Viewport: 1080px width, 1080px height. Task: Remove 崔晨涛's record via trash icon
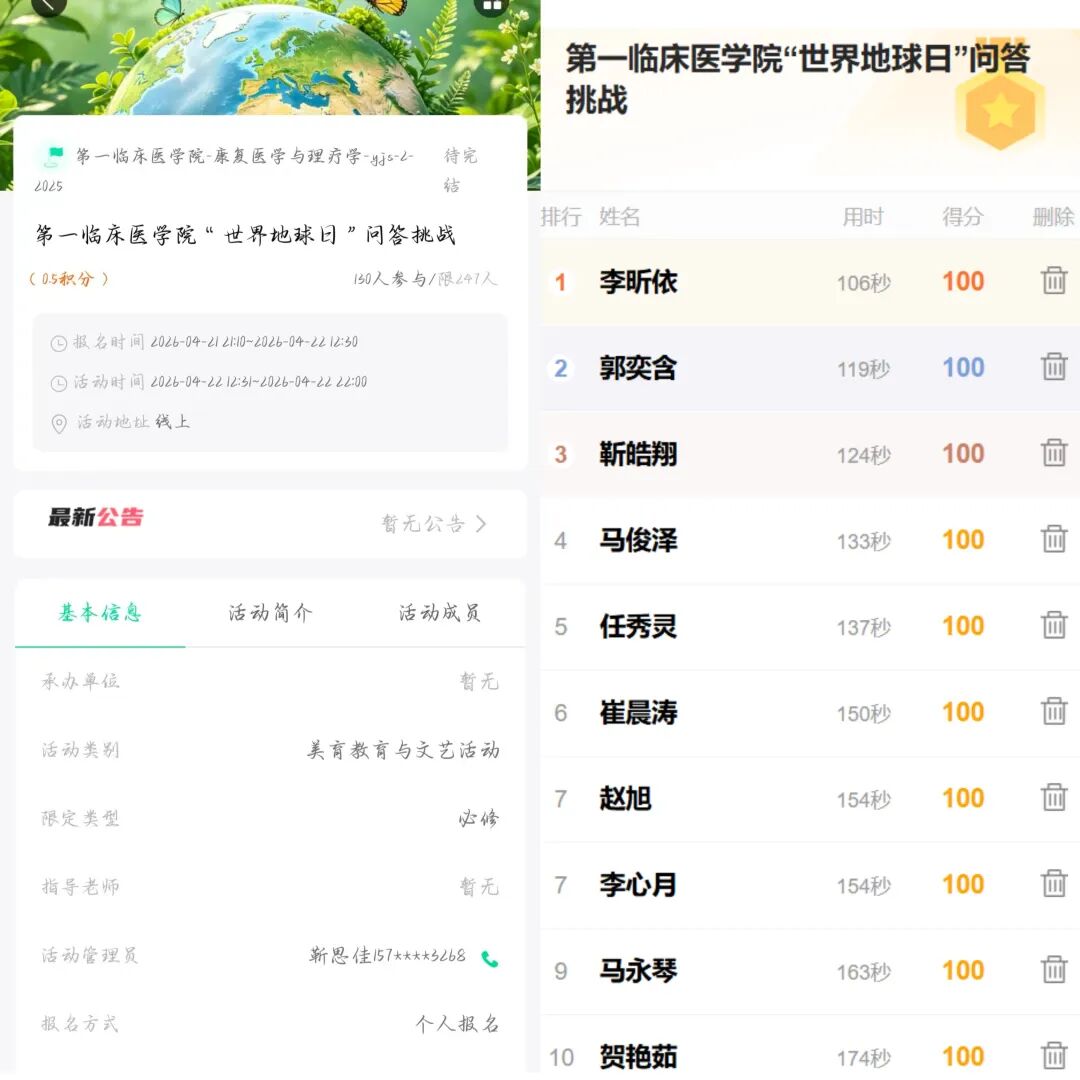pos(1054,712)
